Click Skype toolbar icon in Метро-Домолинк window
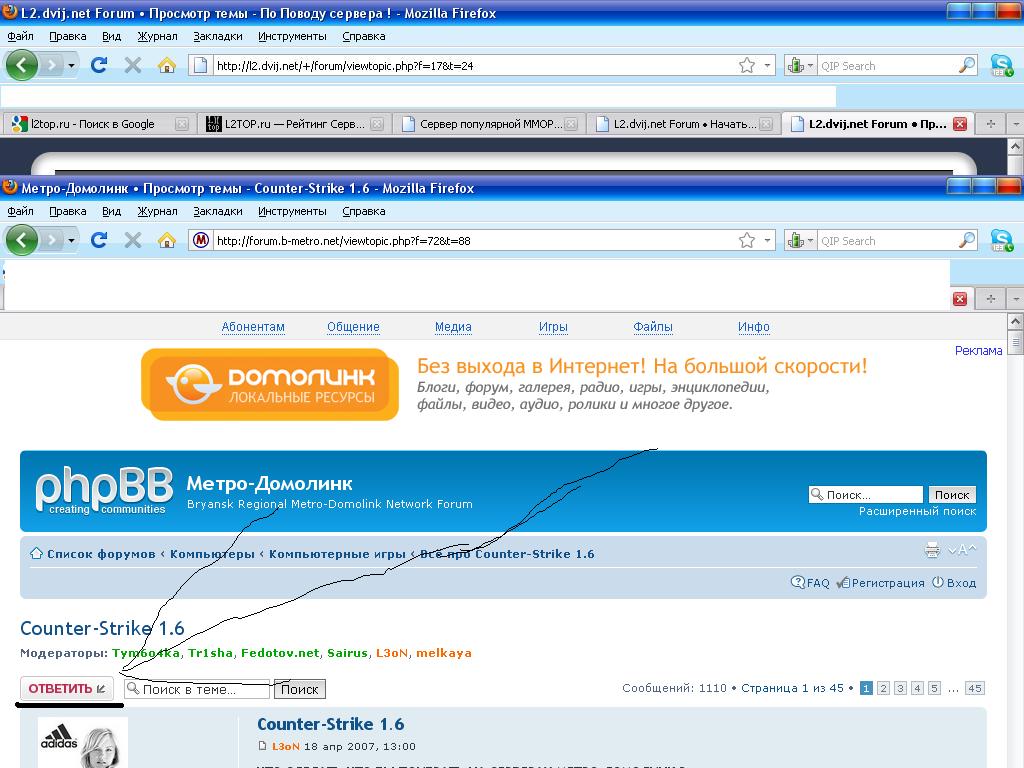 [x=1001, y=240]
